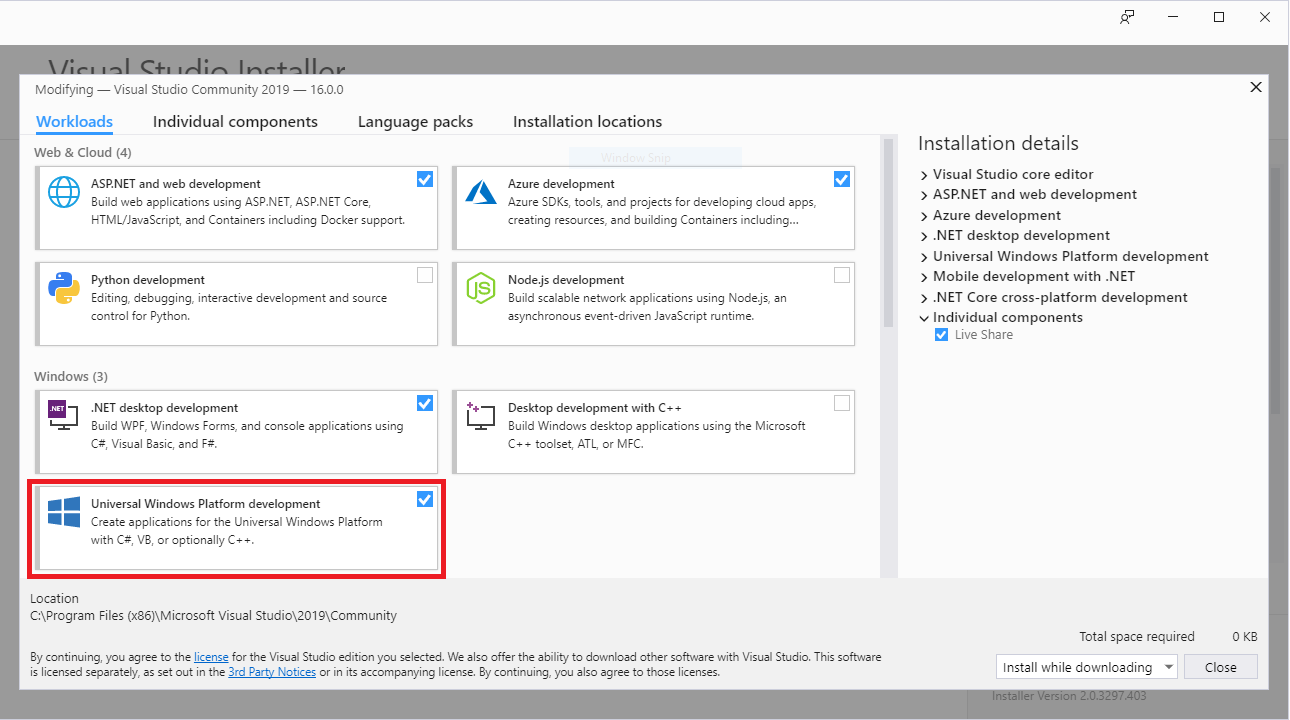
Task: Click the Desktop development with C++ icon
Action: pyautogui.click(x=481, y=416)
